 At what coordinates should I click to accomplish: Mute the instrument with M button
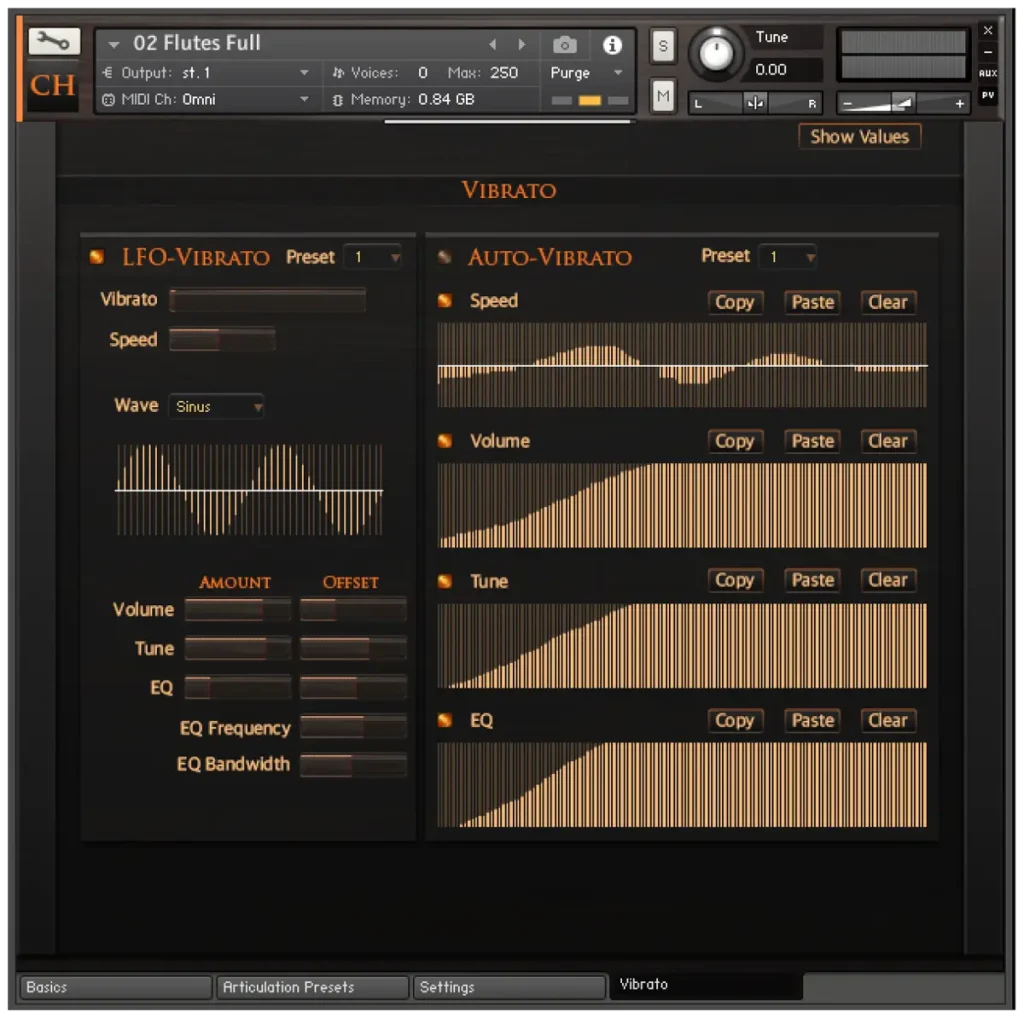(662, 96)
